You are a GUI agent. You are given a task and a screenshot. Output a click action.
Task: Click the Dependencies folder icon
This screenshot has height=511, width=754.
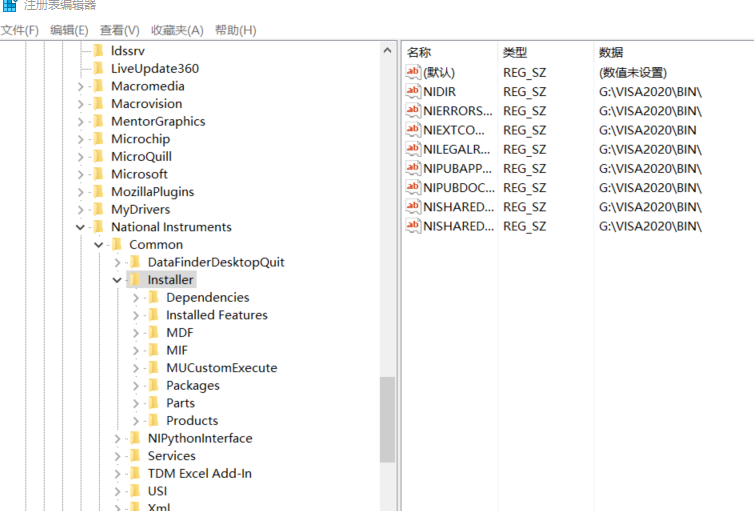coord(154,298)
